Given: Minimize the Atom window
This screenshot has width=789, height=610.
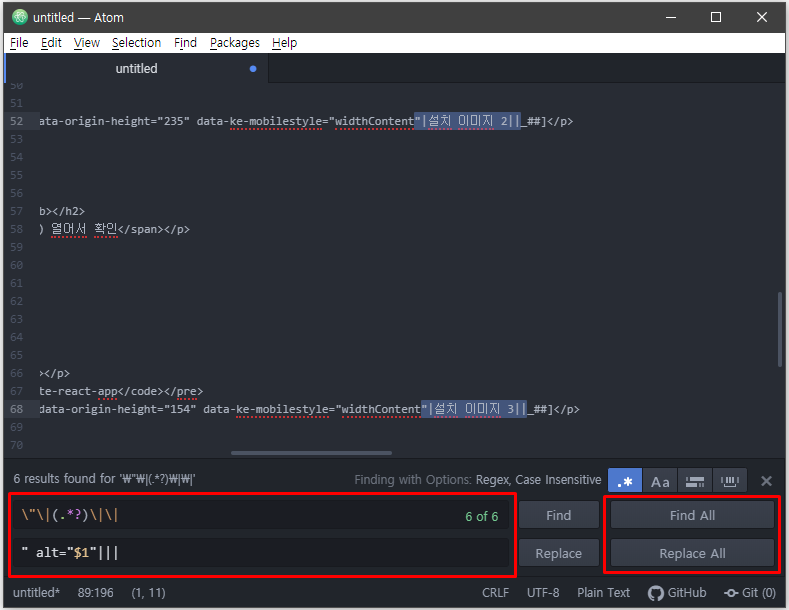Looking at the screenshot, I should [671, 17].
